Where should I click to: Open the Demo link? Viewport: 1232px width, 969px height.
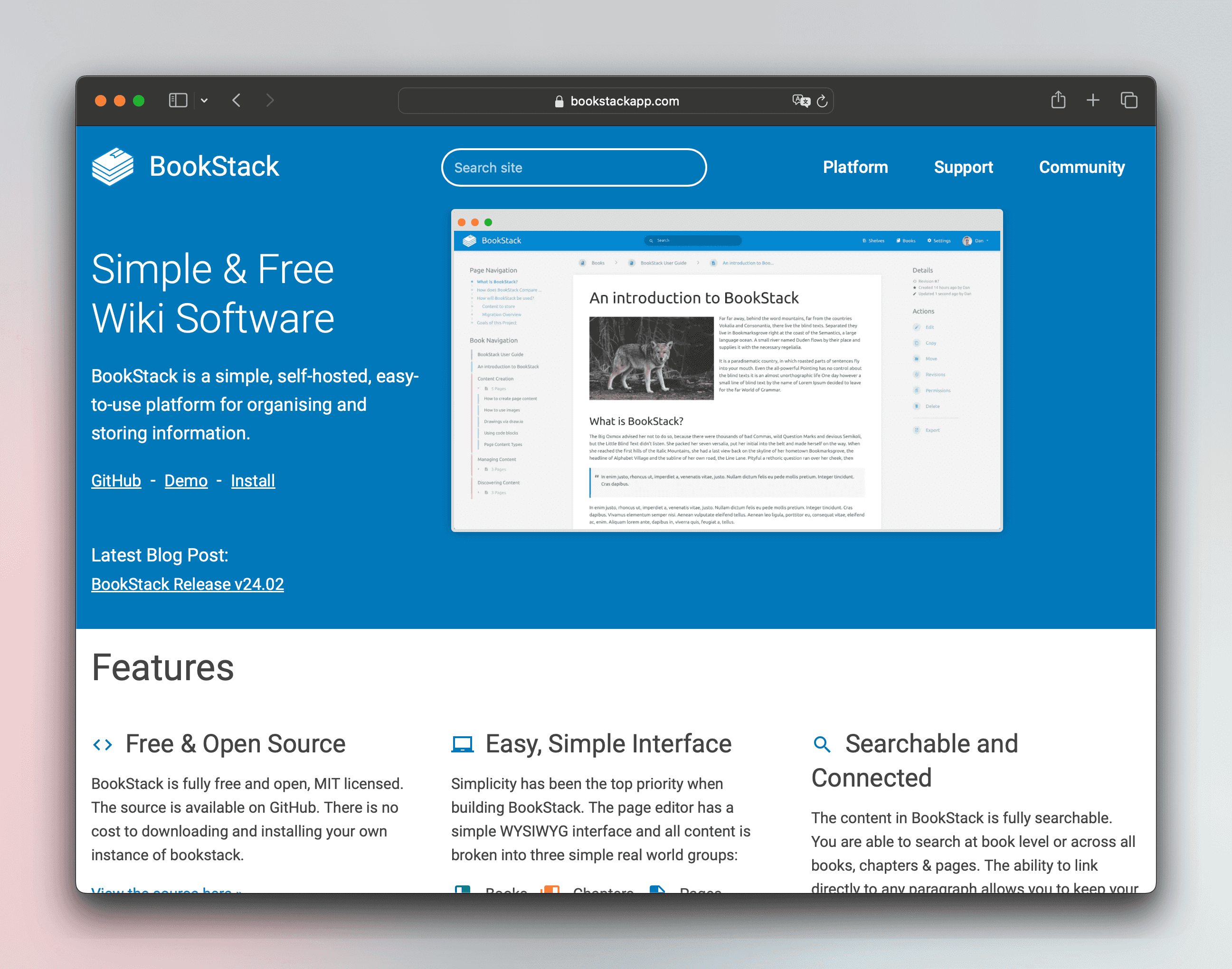click(186, 481)
